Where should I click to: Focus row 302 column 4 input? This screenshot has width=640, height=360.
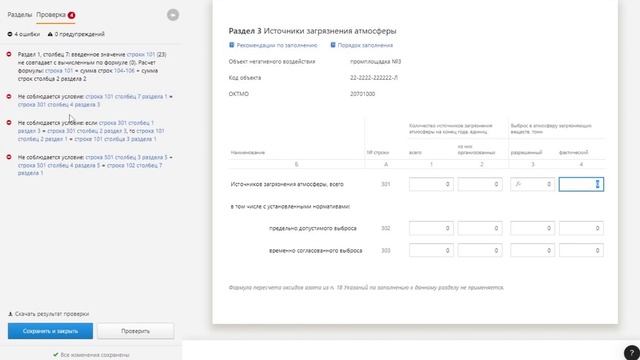581,228
